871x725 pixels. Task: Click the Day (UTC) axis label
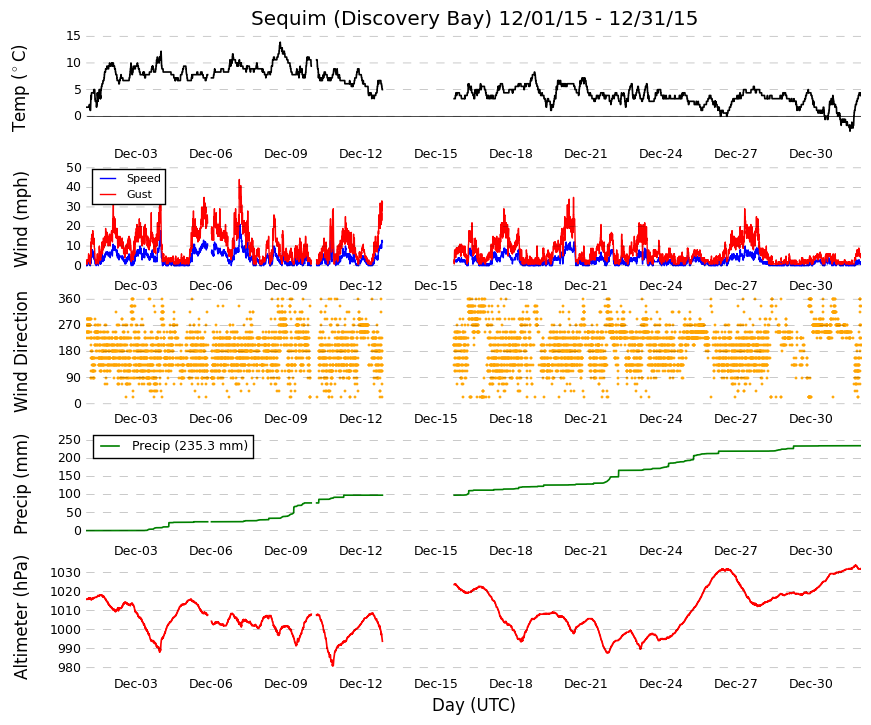tap(474, 705)
